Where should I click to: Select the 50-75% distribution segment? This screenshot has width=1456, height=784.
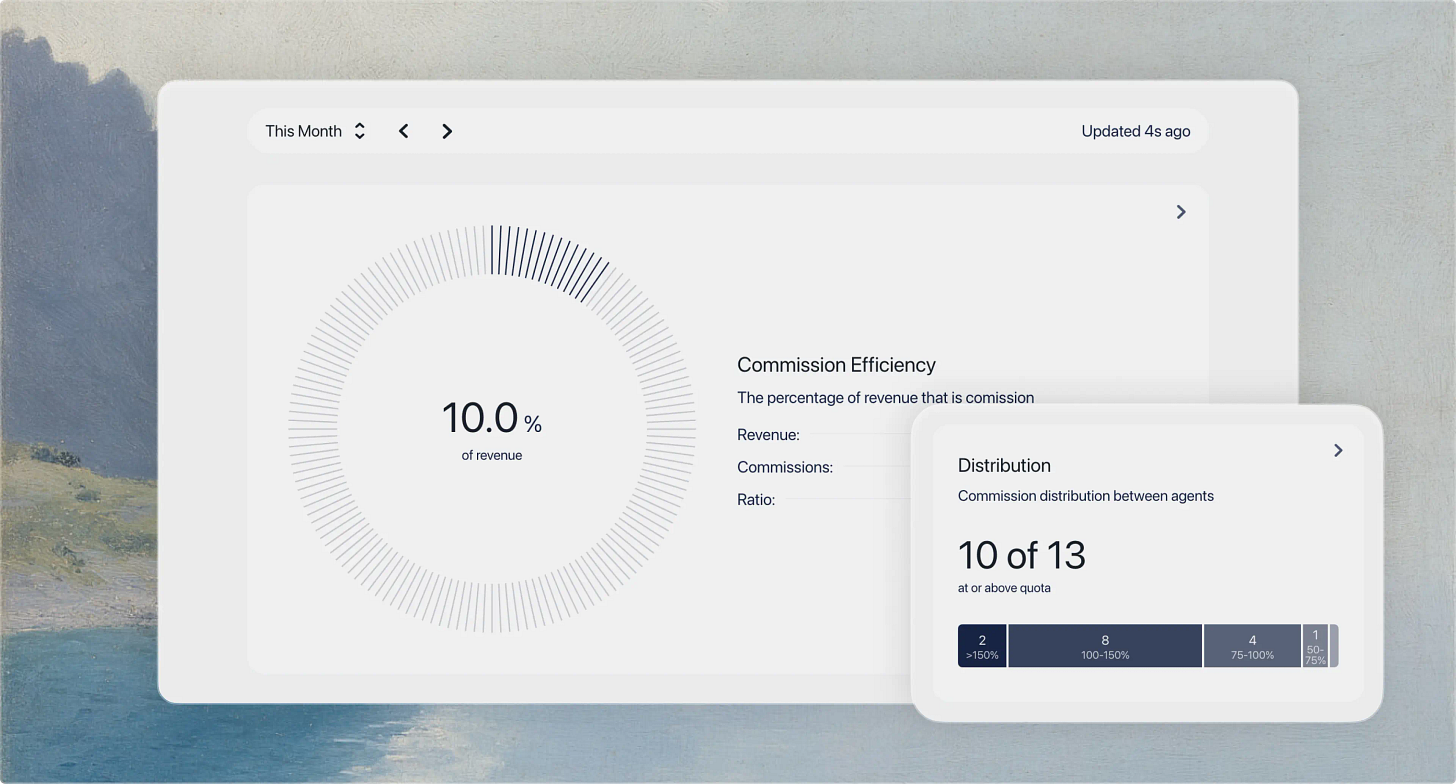(1315, 646)
